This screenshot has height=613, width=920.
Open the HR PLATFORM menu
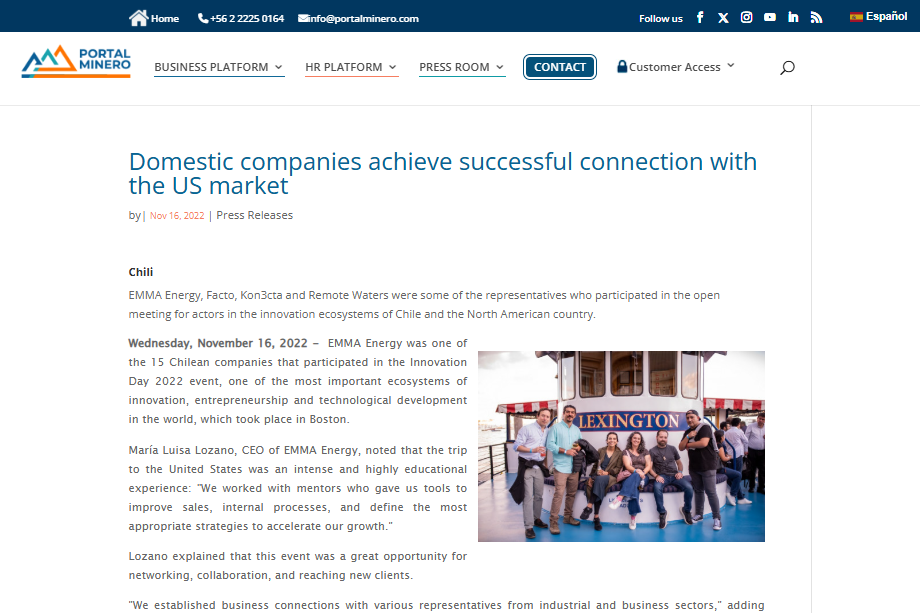click(x=344, y=67)
